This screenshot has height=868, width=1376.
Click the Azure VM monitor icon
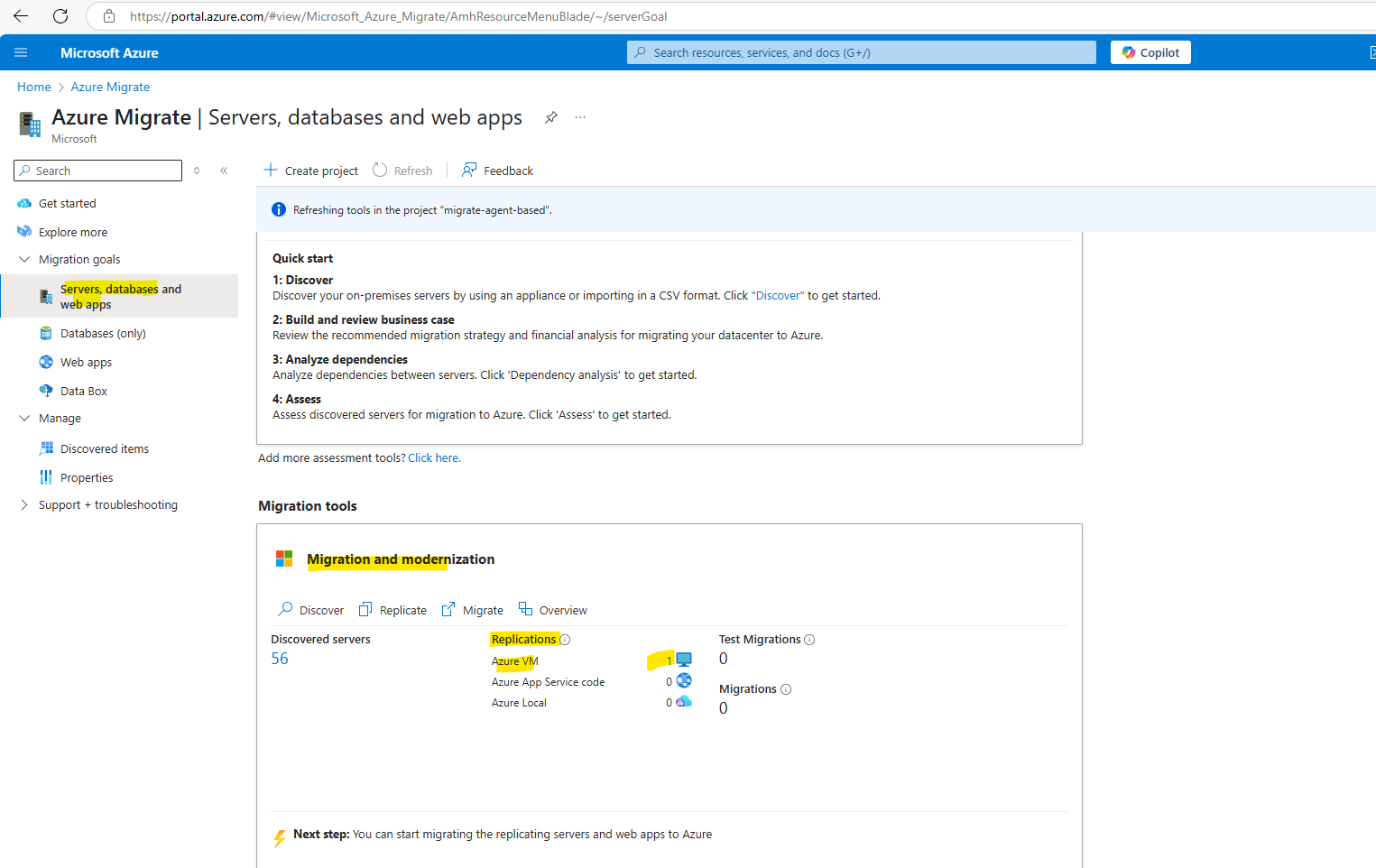(x=684, y=660)
